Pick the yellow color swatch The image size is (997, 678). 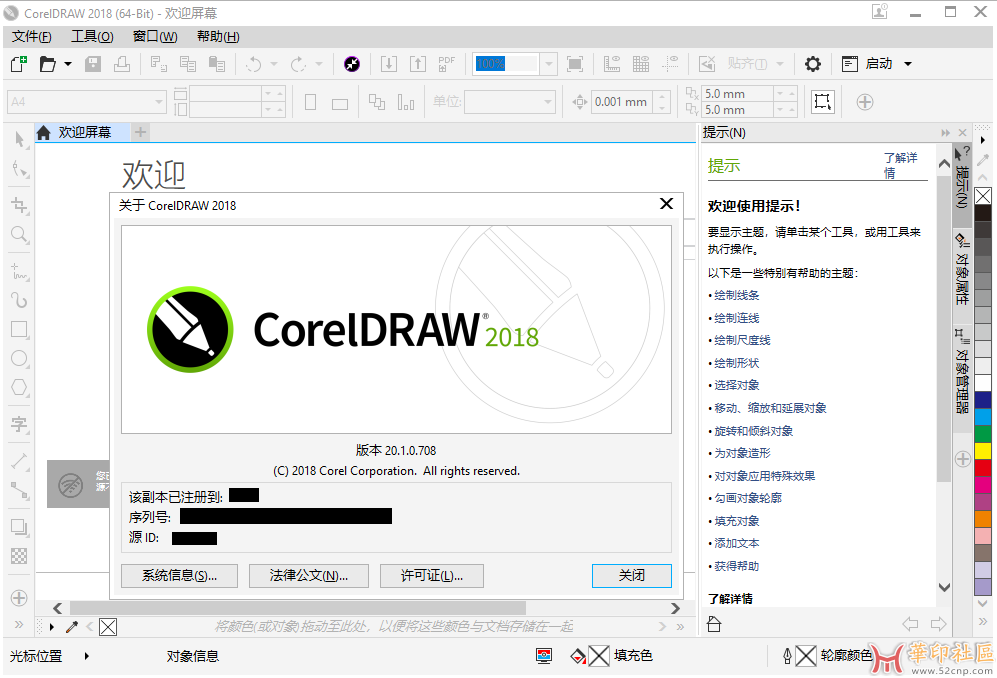coord(983,450)
